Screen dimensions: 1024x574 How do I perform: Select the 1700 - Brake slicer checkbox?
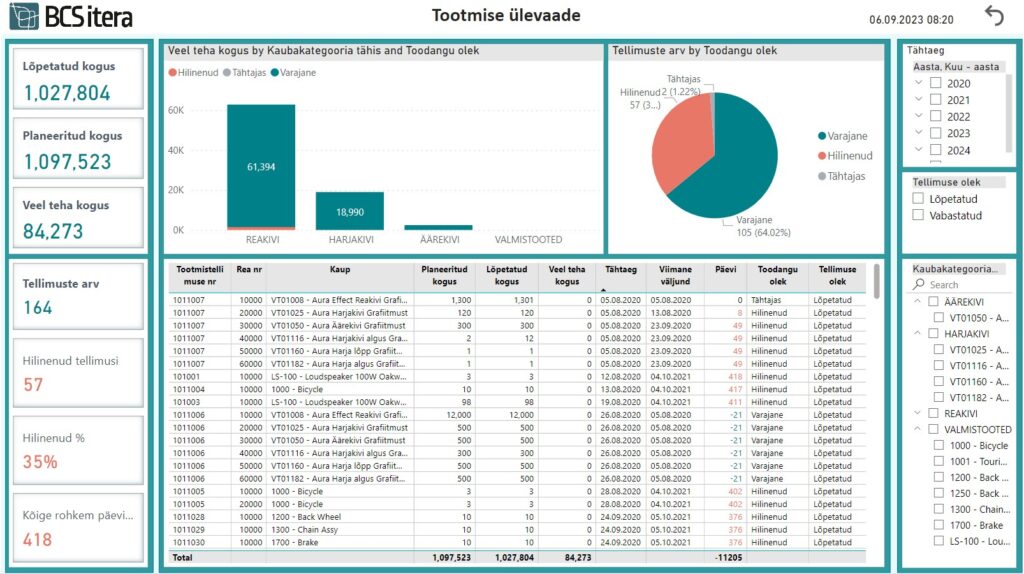click(x=938, y=525)
